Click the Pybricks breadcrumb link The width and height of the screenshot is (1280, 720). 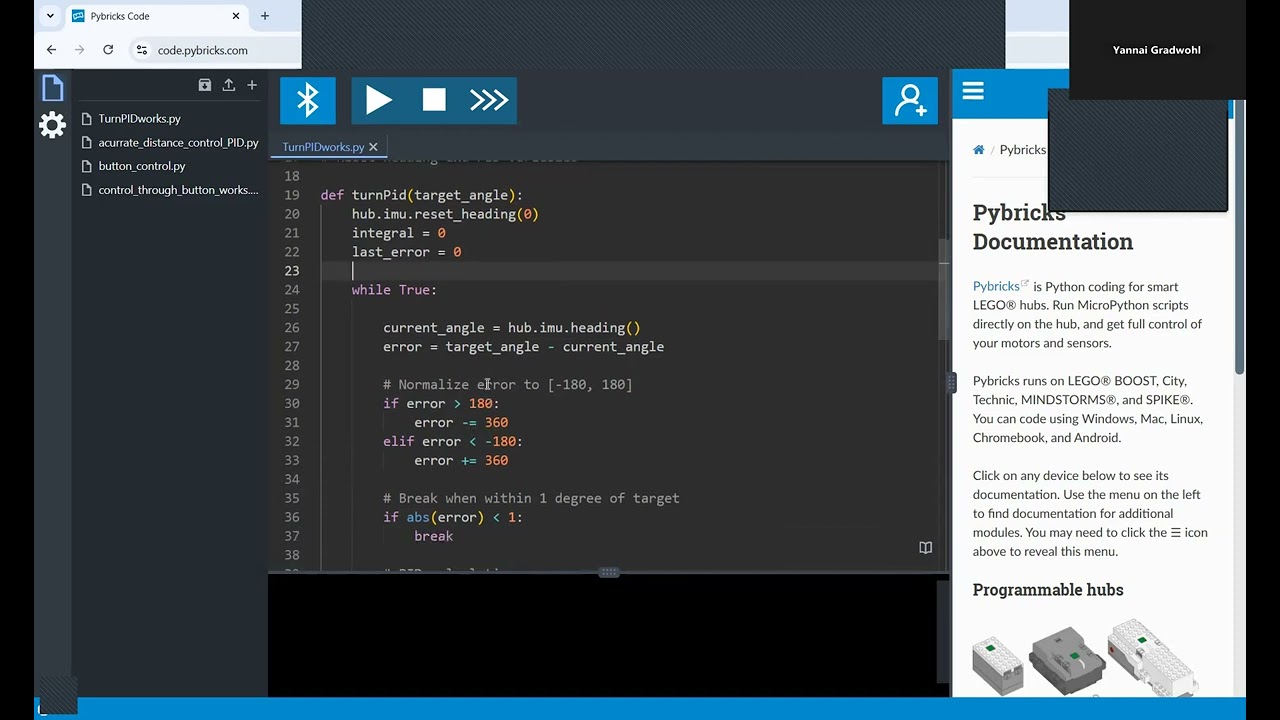(x=1023, y=150)
